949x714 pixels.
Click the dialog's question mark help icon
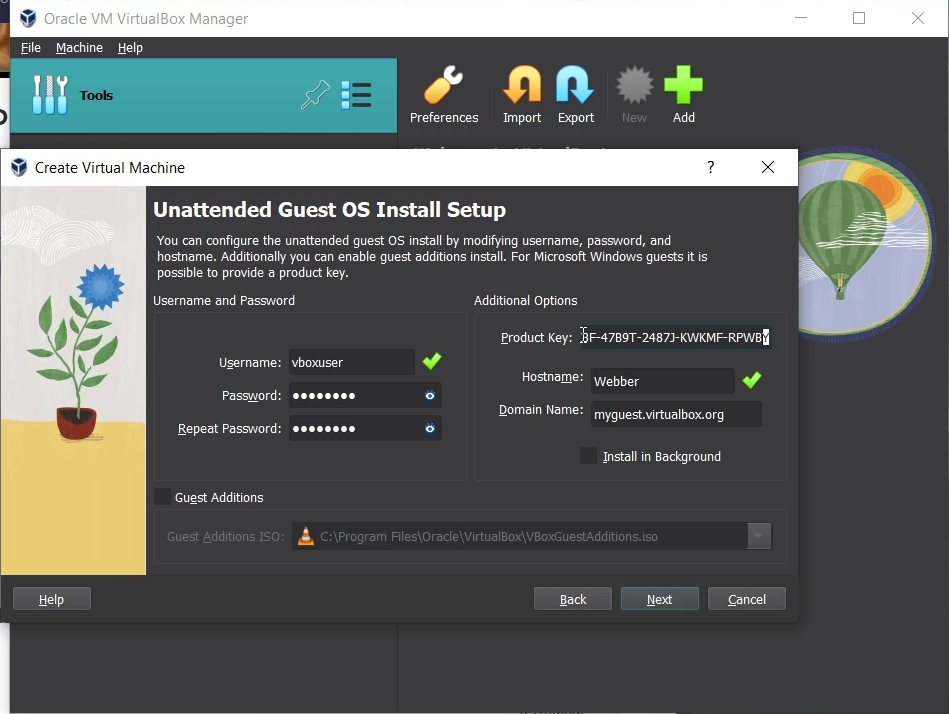tap(711, 167)
